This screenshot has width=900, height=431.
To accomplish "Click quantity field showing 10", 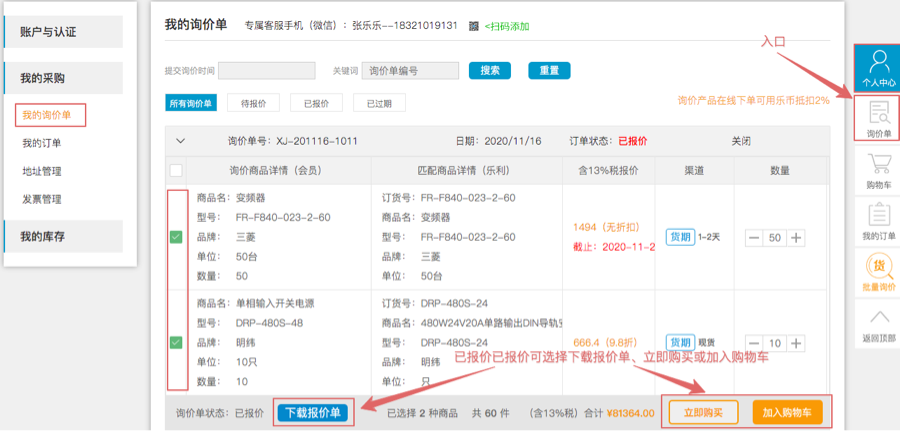I will [x=775, y=343].
